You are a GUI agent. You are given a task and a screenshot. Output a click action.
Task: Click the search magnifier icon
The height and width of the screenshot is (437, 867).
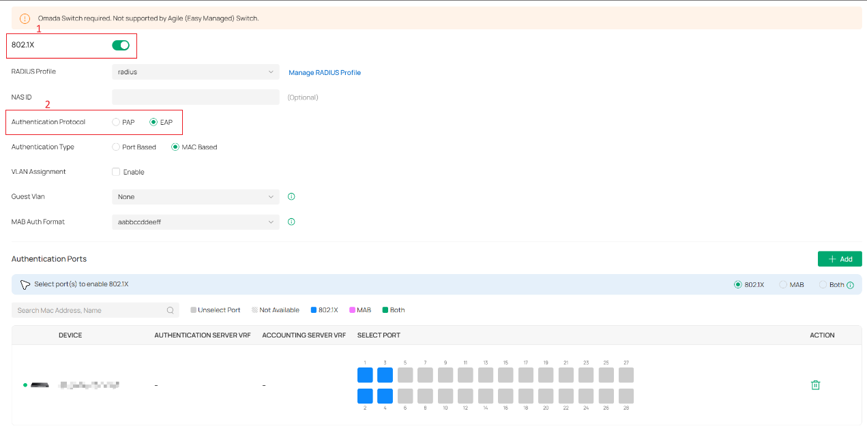click(170, 310)
